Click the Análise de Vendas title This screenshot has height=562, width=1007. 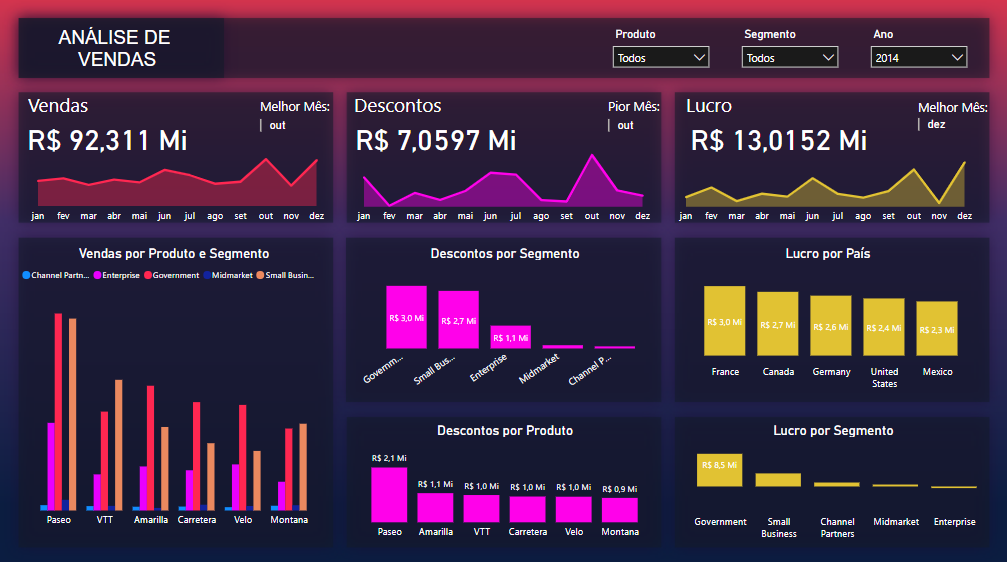[x=115, y=48]
